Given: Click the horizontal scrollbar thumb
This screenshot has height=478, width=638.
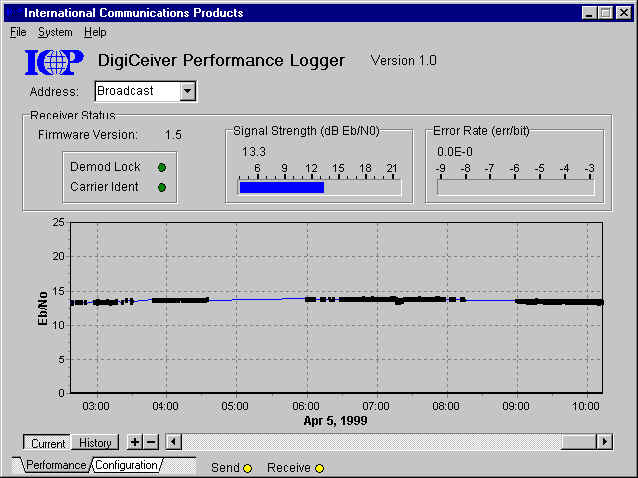Looking at the screenshot, I should (578, 442).
